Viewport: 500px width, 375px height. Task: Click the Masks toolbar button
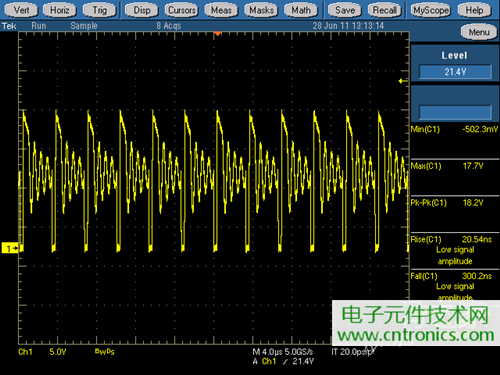pyautogui.click(x=261, y=10)
